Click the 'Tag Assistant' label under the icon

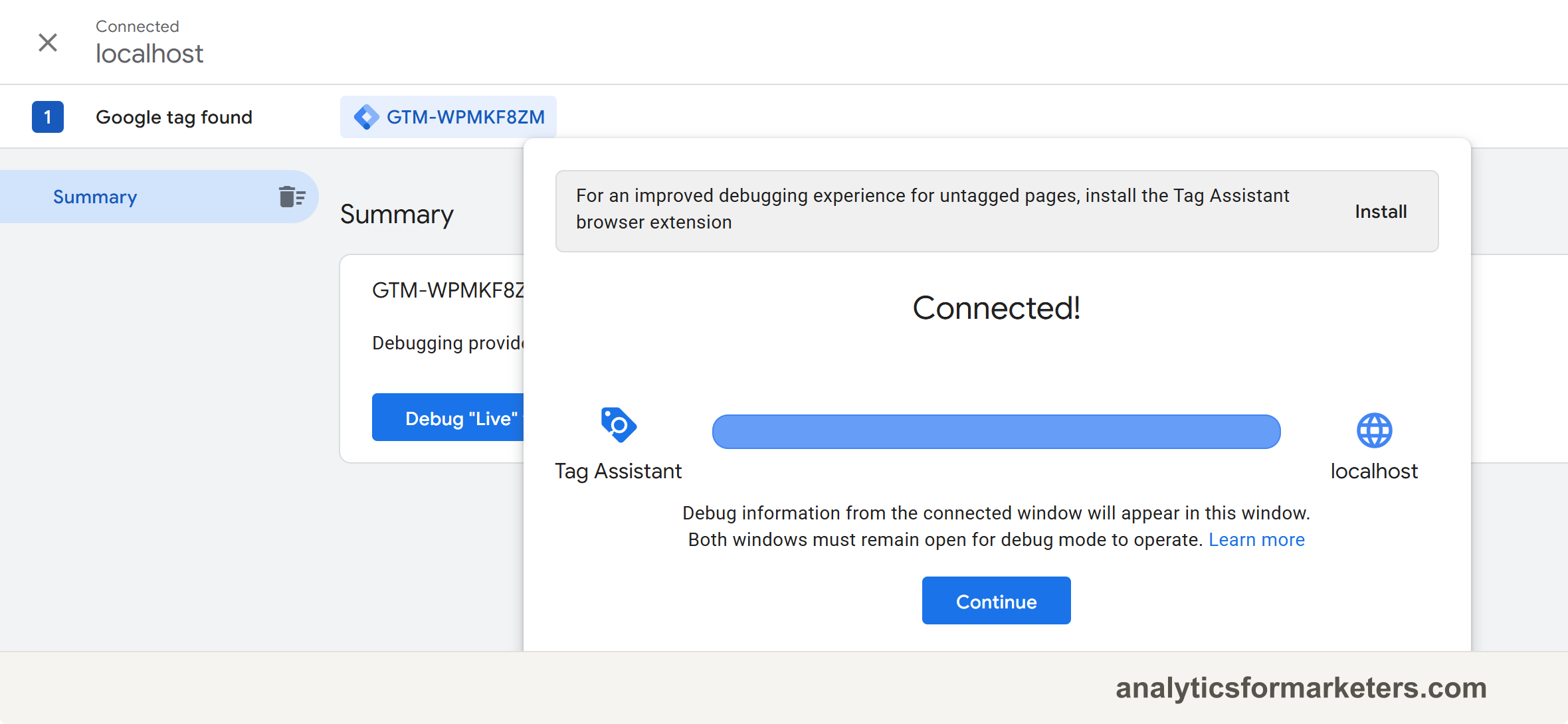(618, 471)
